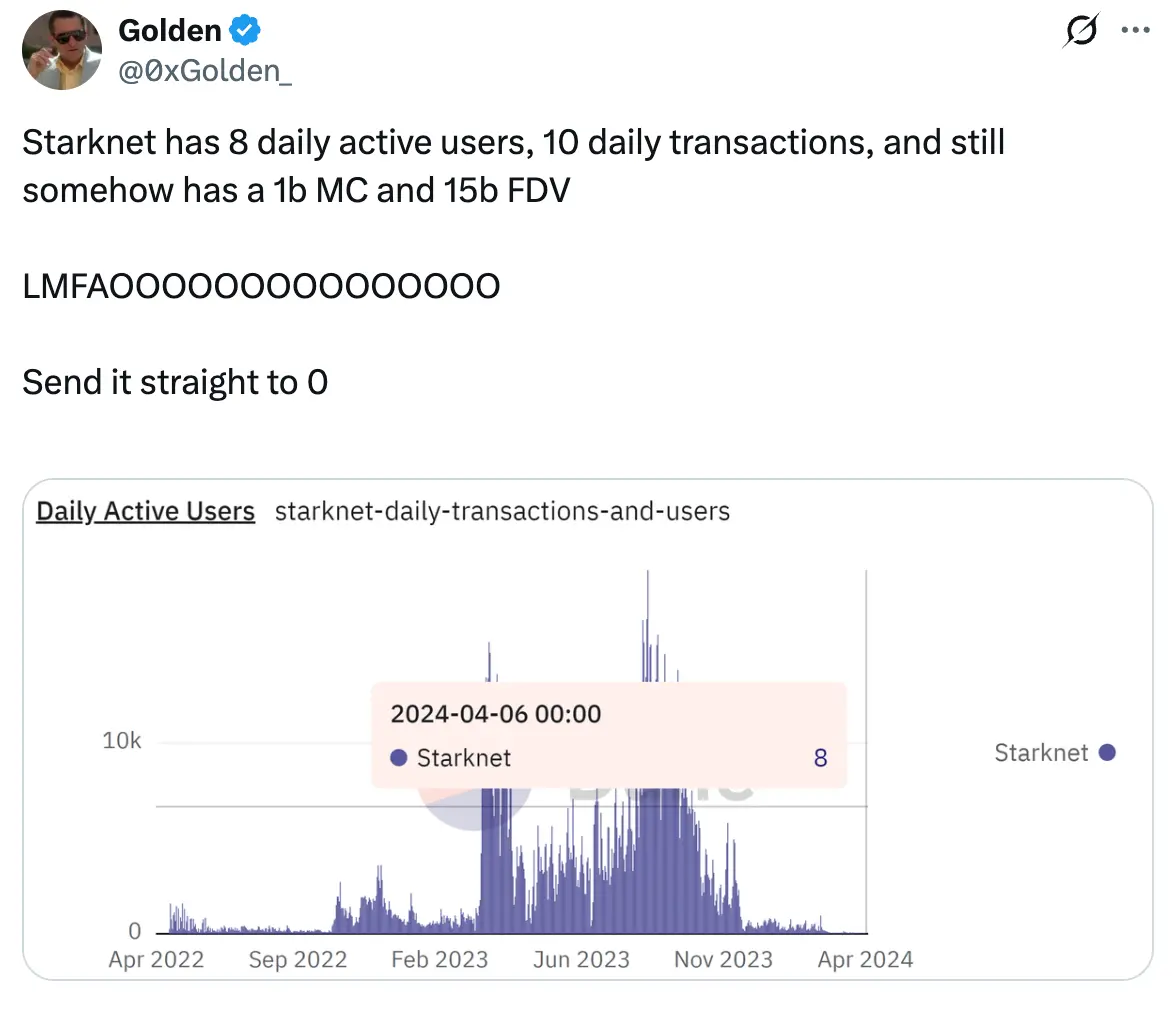This screenshot has height=1020, width=1174.
Task: Click the Starknet dot inside the tooltip
Action: [x=399, y=758]
